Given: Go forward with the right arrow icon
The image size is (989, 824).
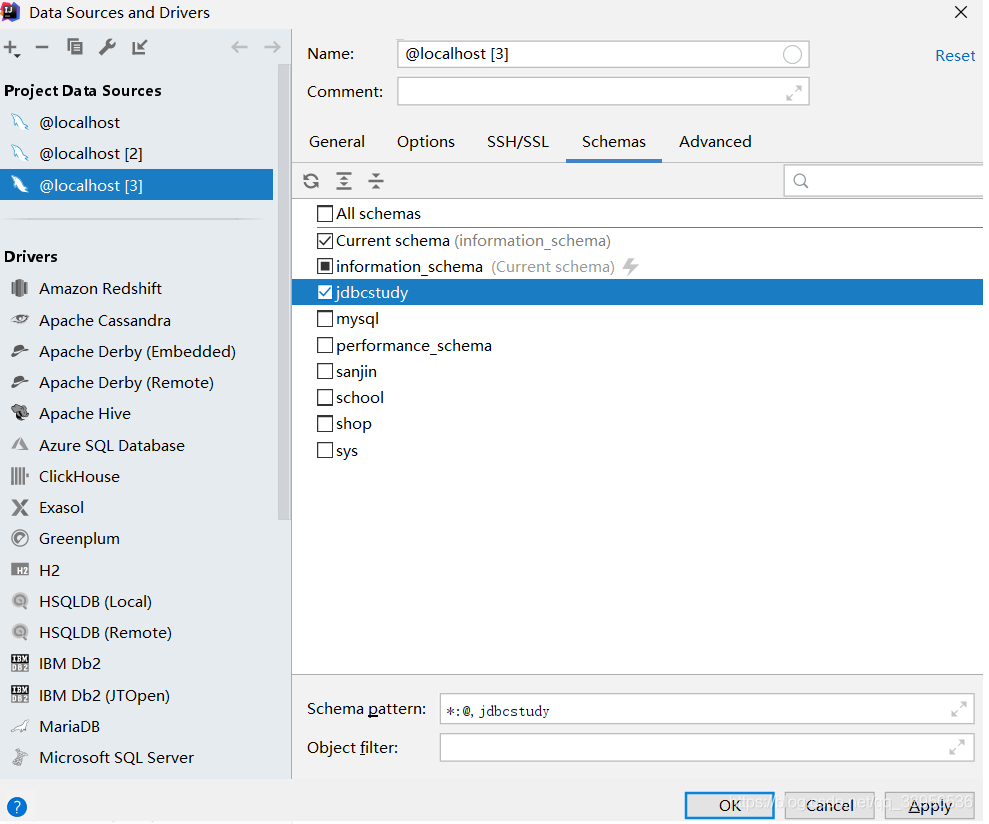Looking at the screenshot, I should 272,47.
